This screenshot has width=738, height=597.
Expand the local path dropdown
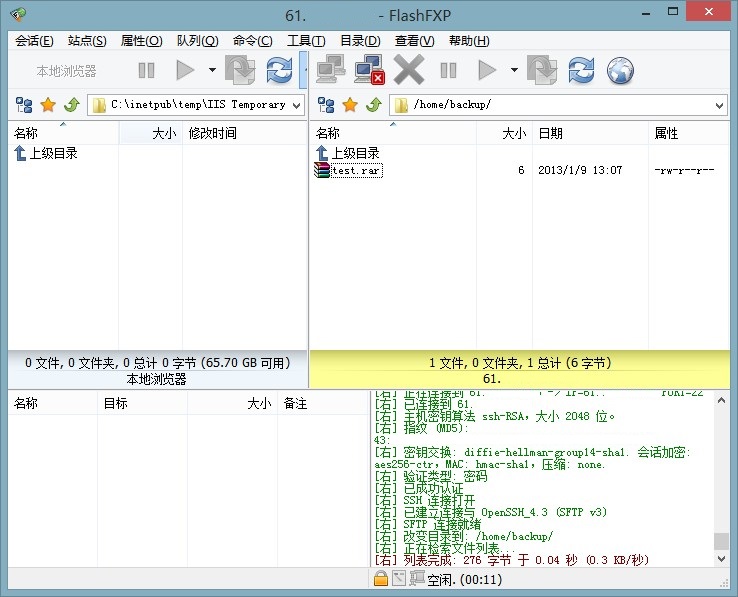[298, 105]
